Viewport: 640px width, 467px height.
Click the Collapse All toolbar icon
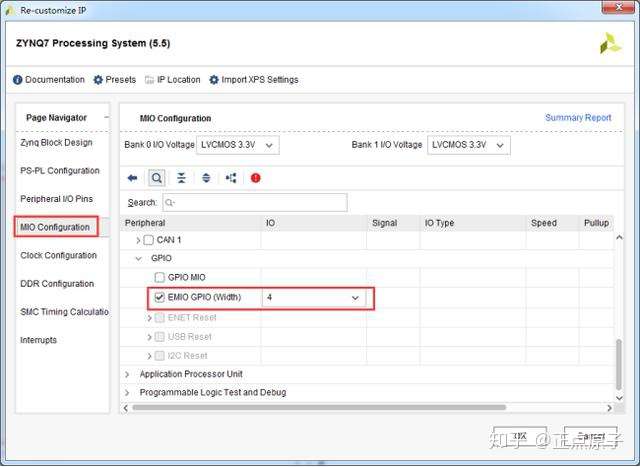pyautogui.click(x=181, y=178)
